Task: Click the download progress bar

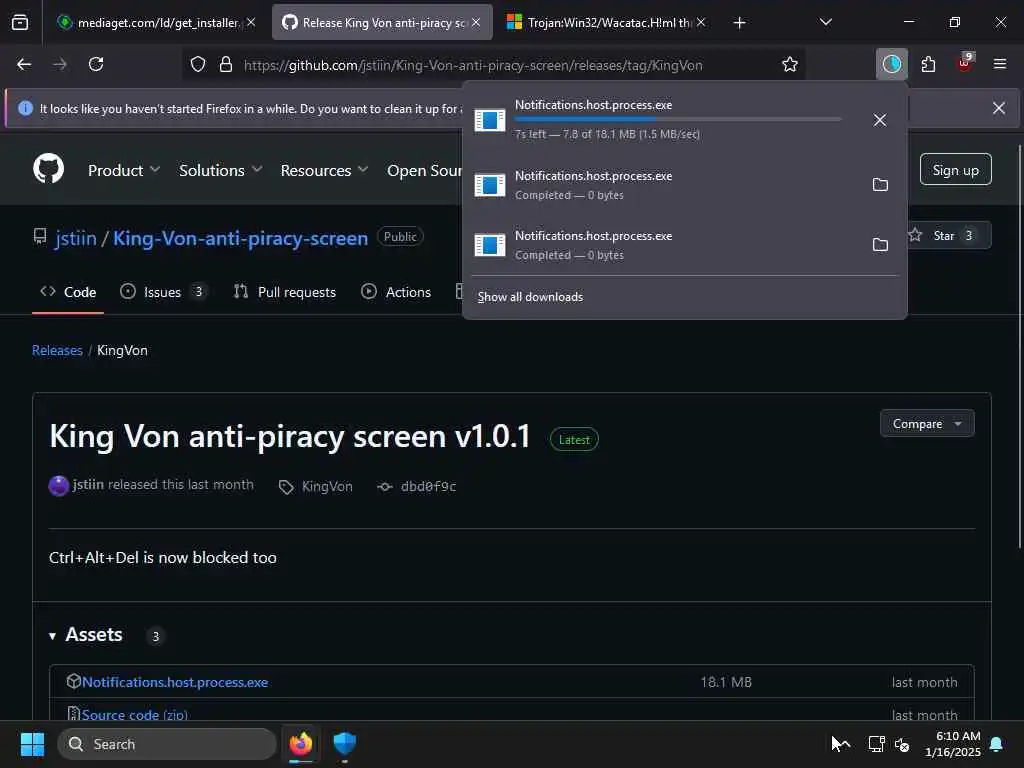Action: pyautogui.click(x=678, y=120)
